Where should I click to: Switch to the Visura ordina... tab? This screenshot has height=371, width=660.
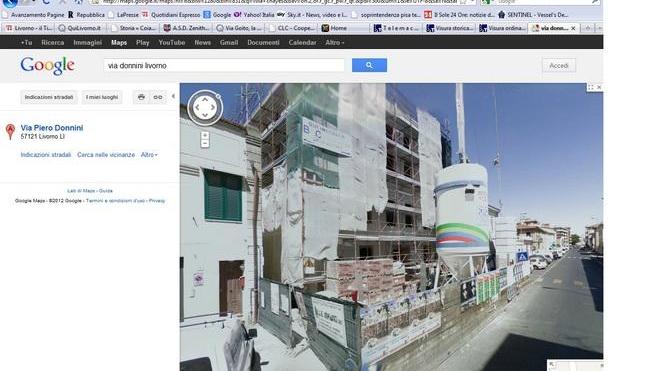click(x=502, y=28)
